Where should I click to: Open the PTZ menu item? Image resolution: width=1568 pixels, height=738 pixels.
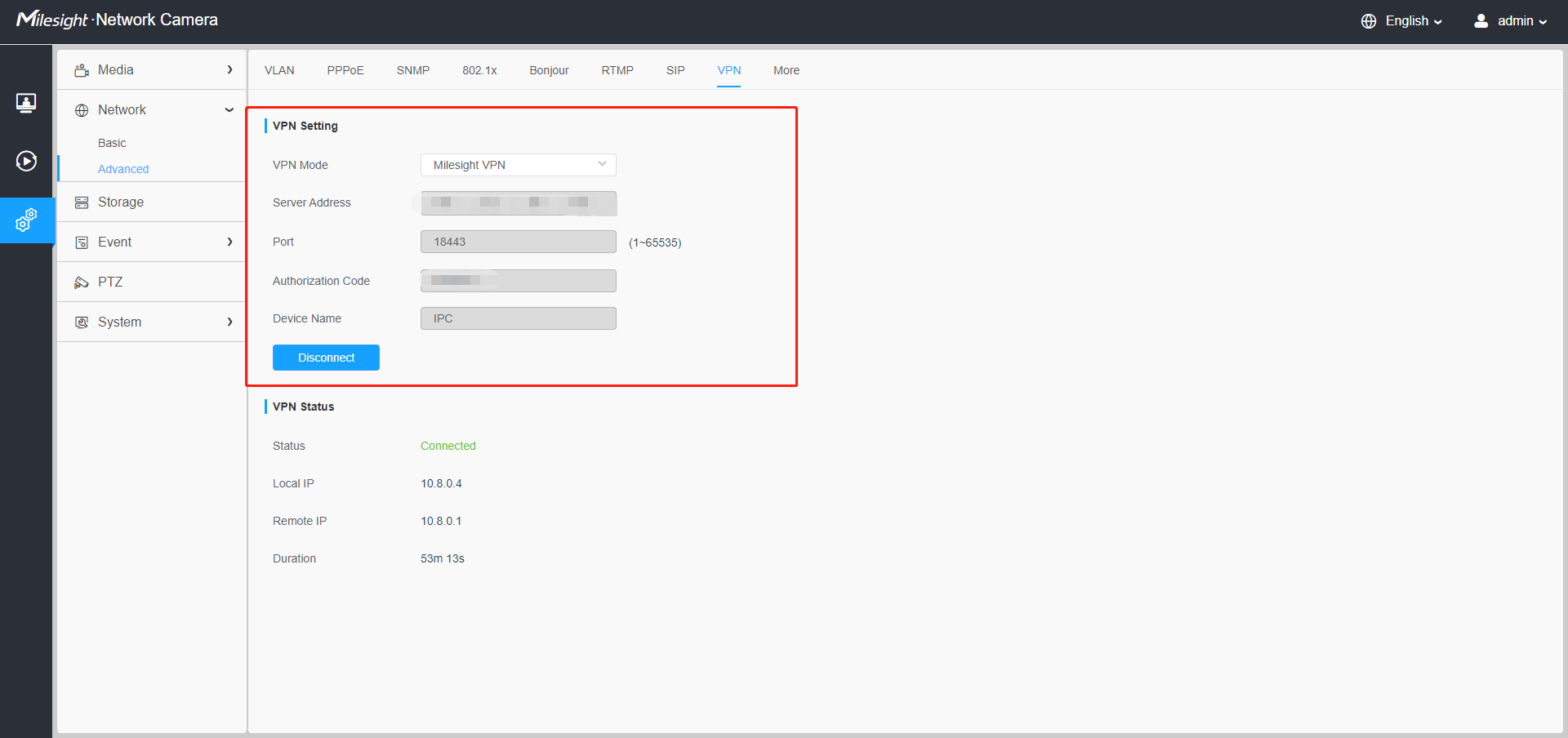click(151, 282)
